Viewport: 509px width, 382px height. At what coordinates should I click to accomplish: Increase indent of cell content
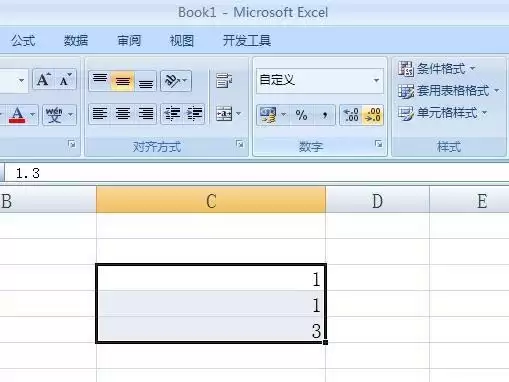pos(194,114)
